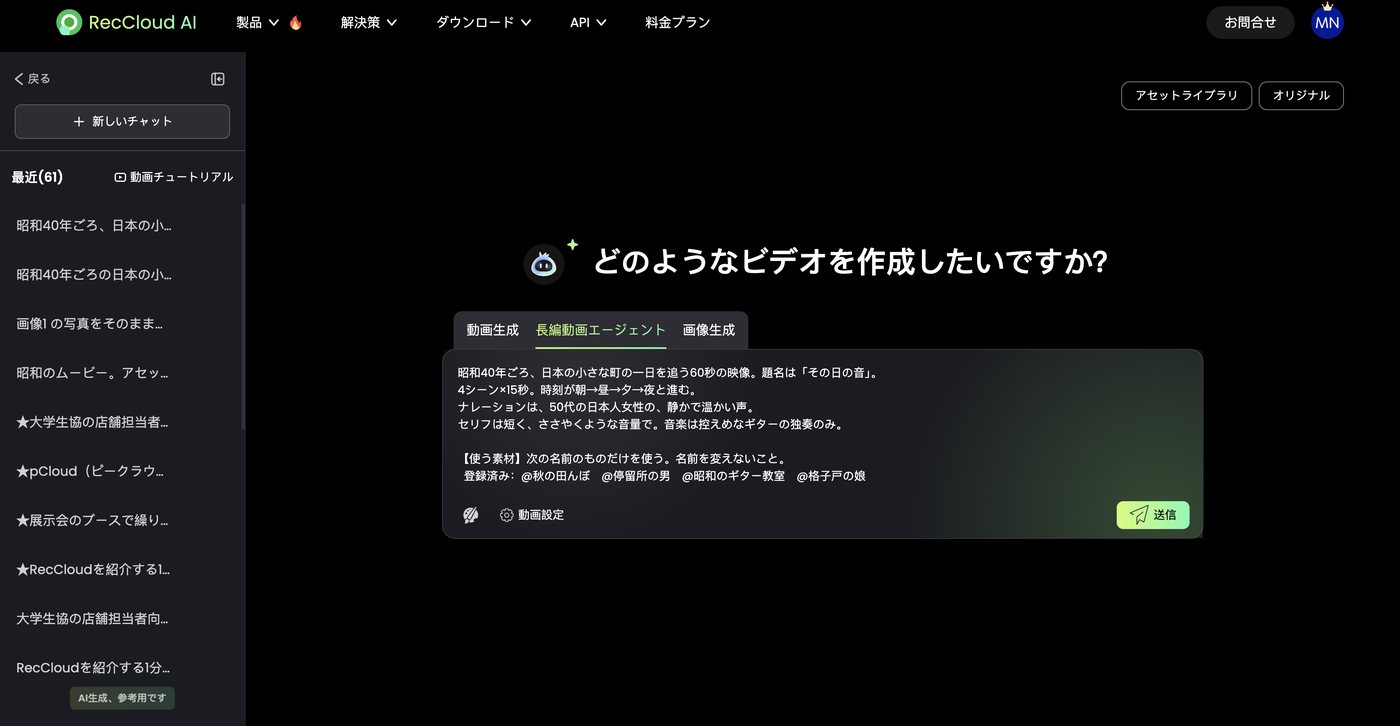Open the アセットライブラリ
The width and height of the screenshot is (1400, 726).
point(1186,96)
